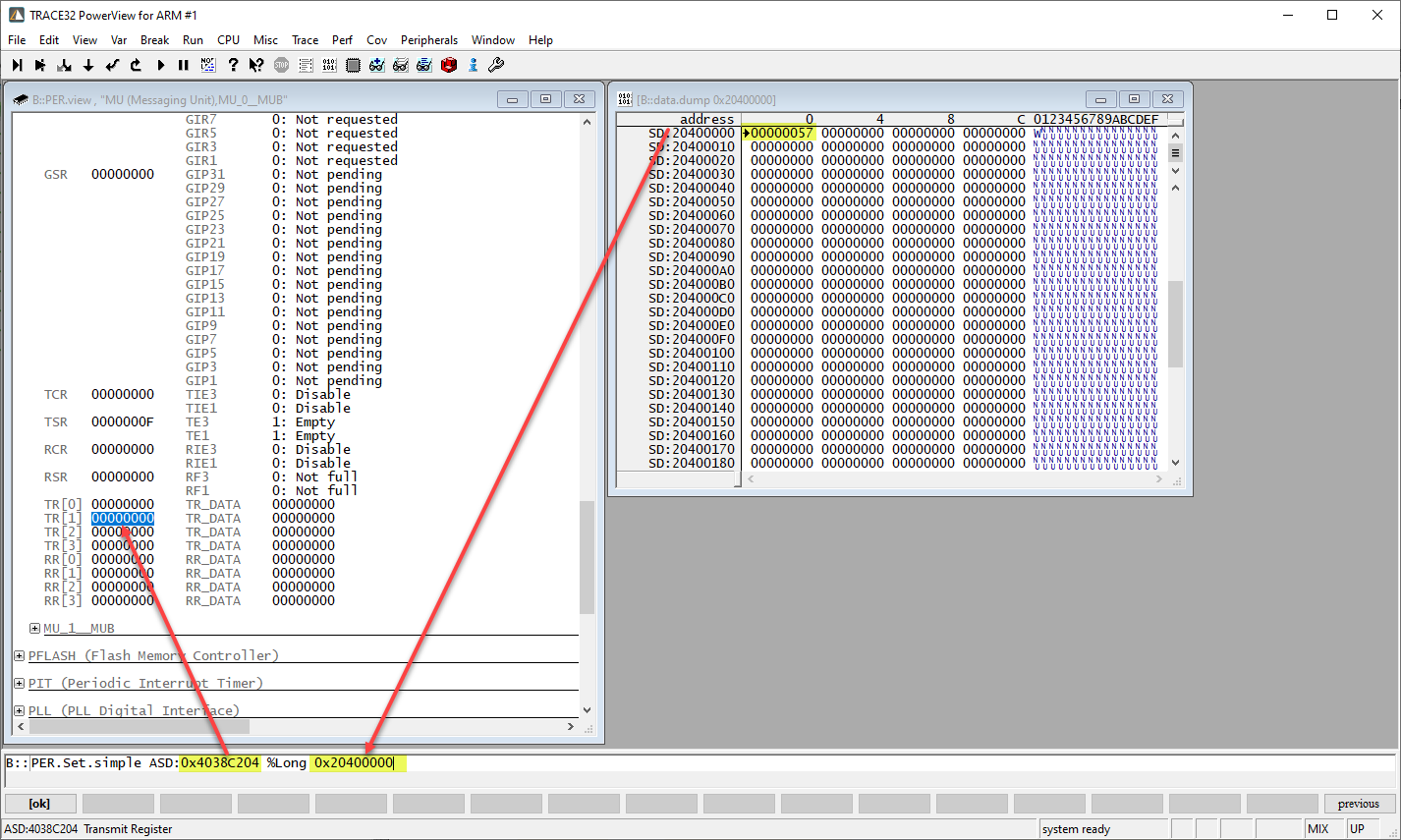The width and height of the screenshot is (1401, 840).
Task: Click the blue info (version) toolbar icon
Action: 474,65
